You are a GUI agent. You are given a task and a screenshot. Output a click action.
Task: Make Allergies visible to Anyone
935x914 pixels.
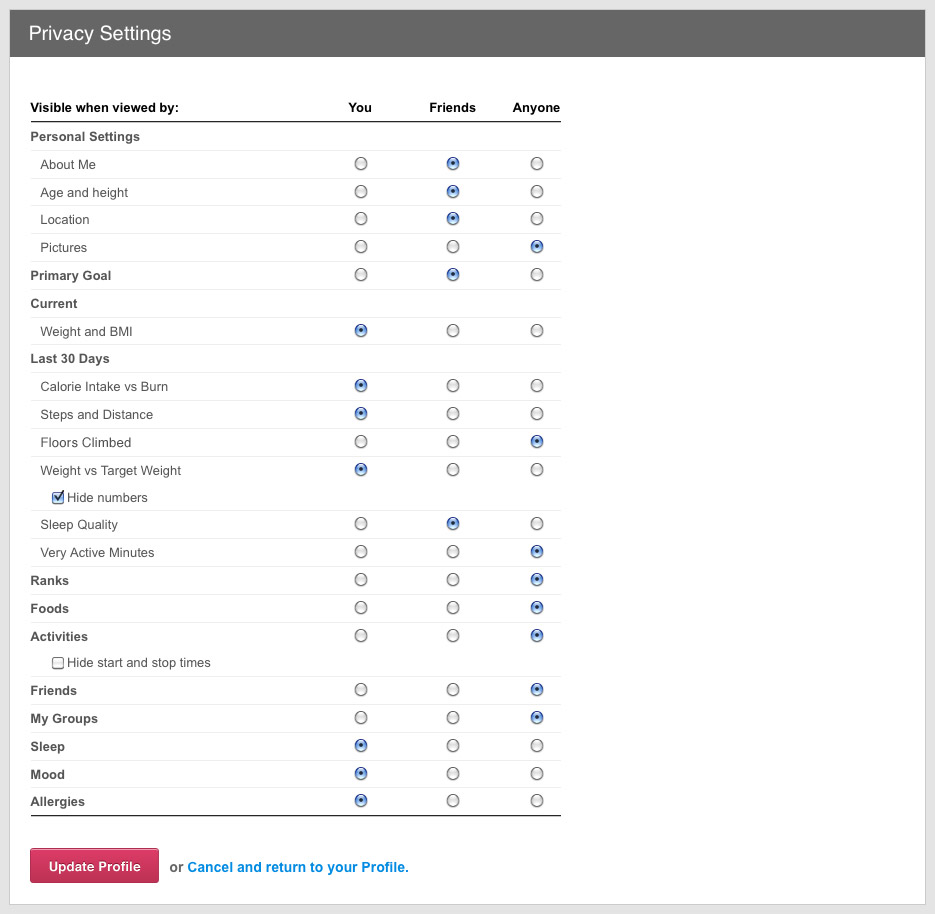click(537, 801)
